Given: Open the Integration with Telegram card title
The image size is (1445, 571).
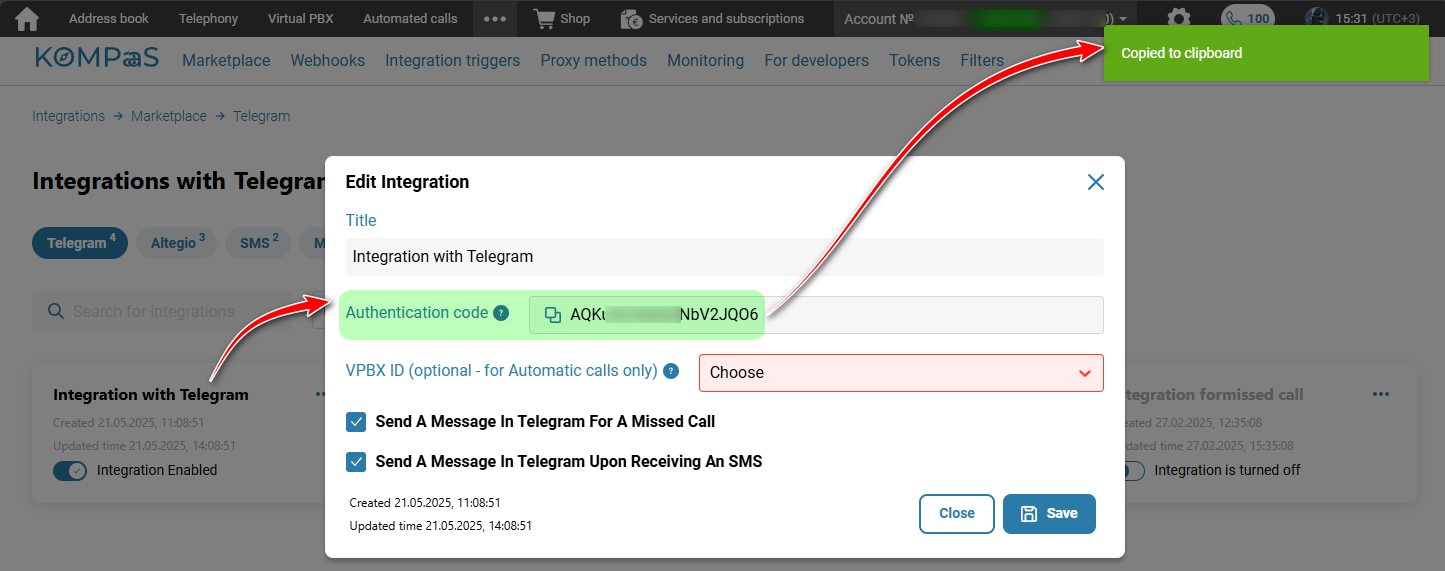Looking at the screenshot, I should pyautogui.click(x=151, y=395).
